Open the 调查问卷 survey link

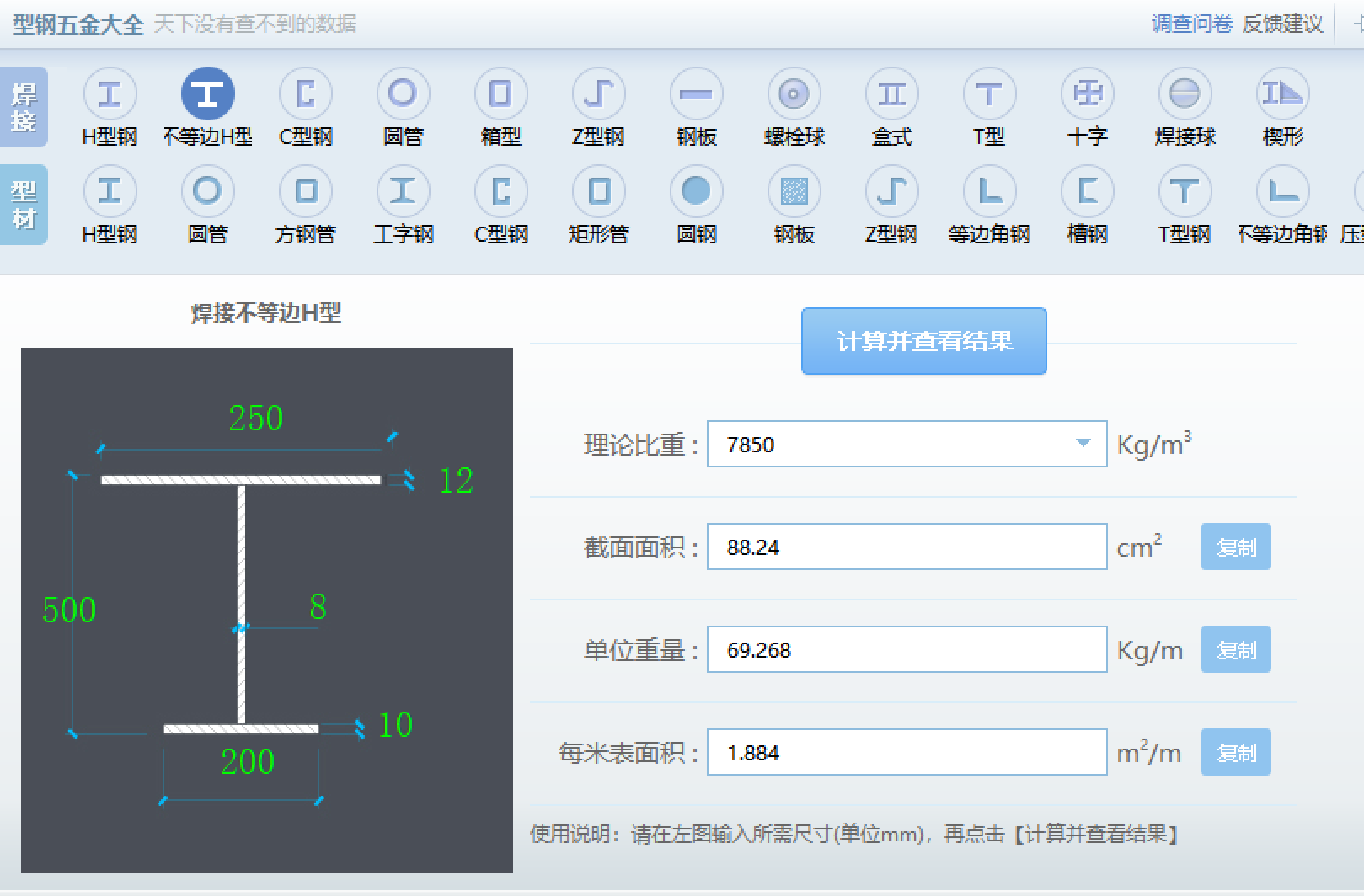tap(1192, 24)
